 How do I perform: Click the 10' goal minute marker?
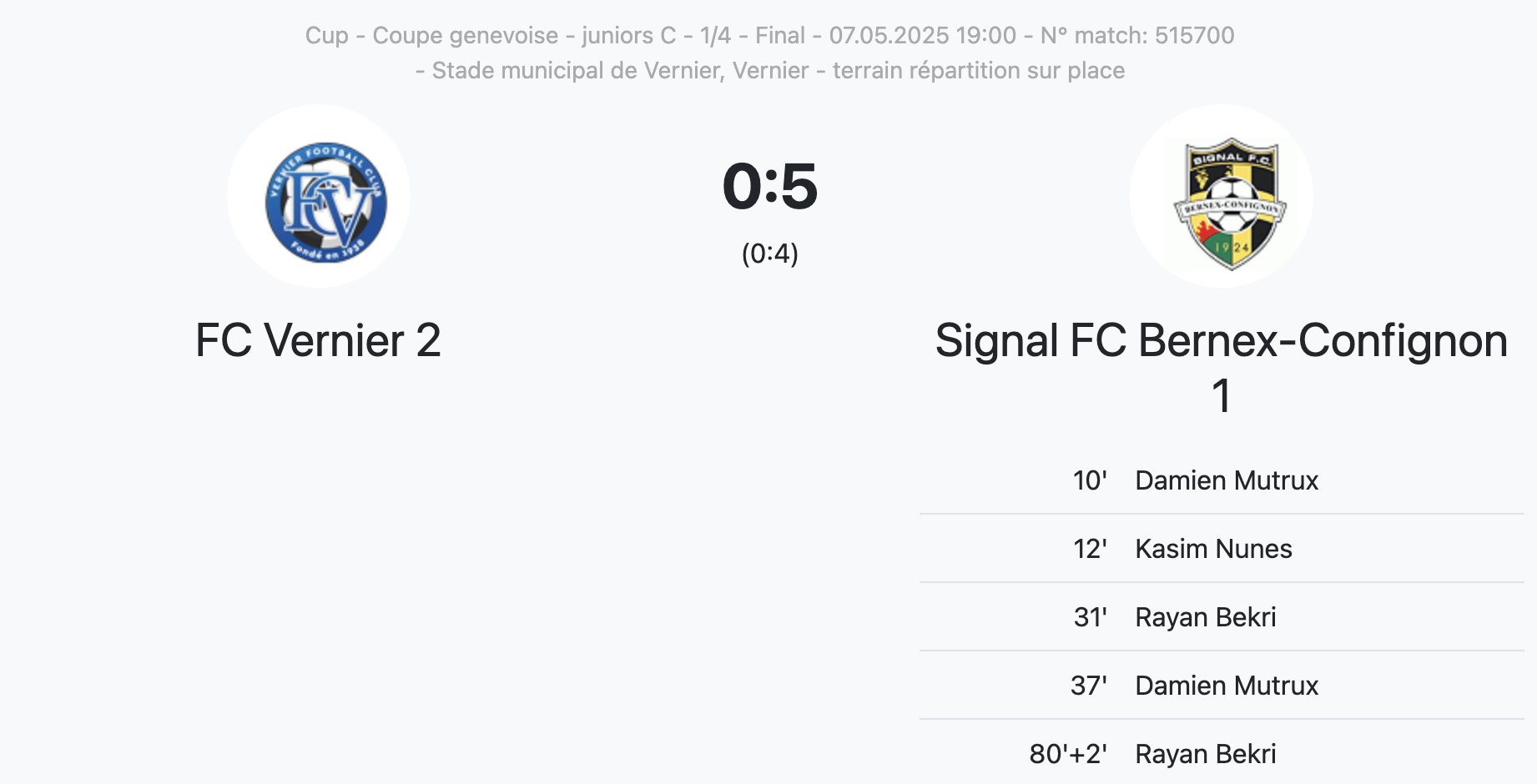1090,481
